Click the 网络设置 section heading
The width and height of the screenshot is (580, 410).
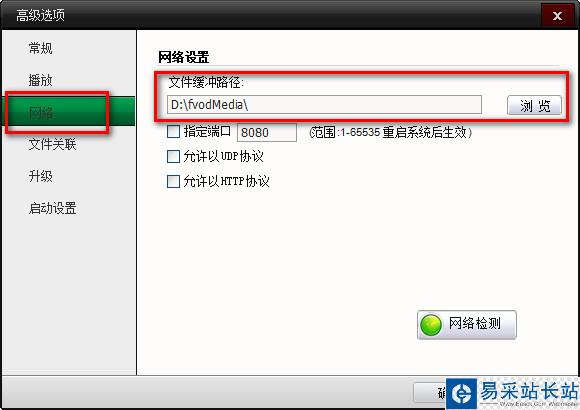(183, 57)
